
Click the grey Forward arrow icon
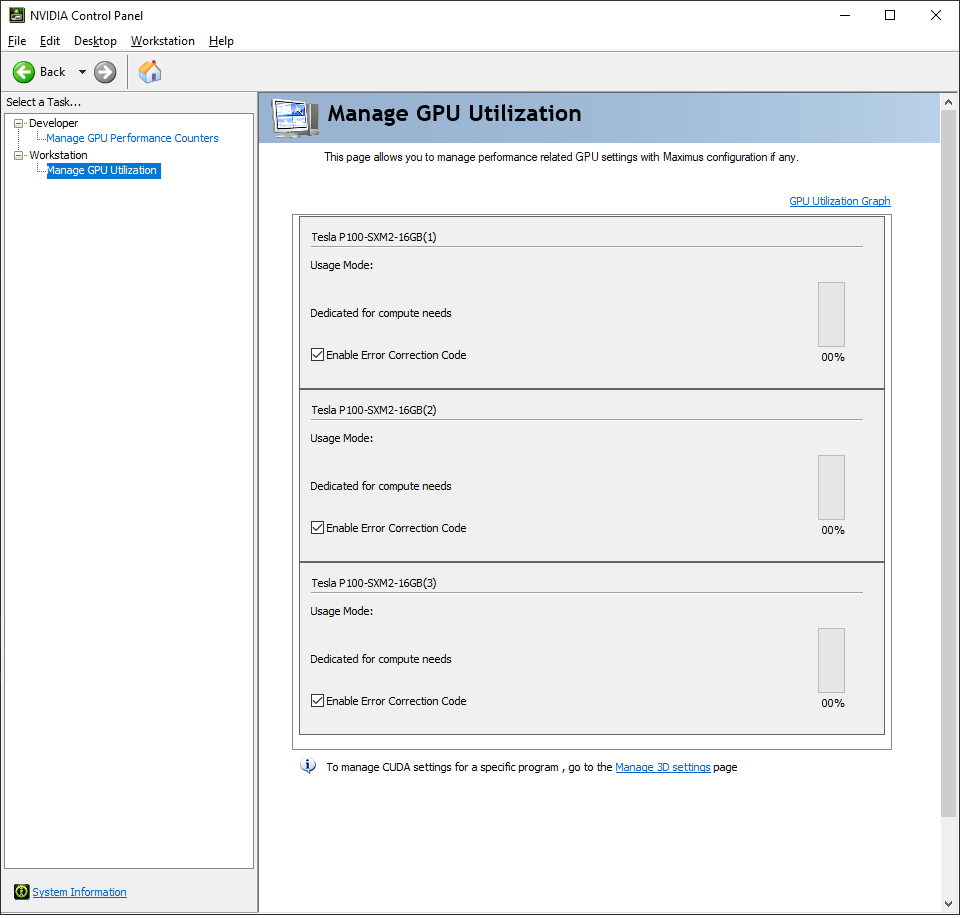[x=105, y=72]
